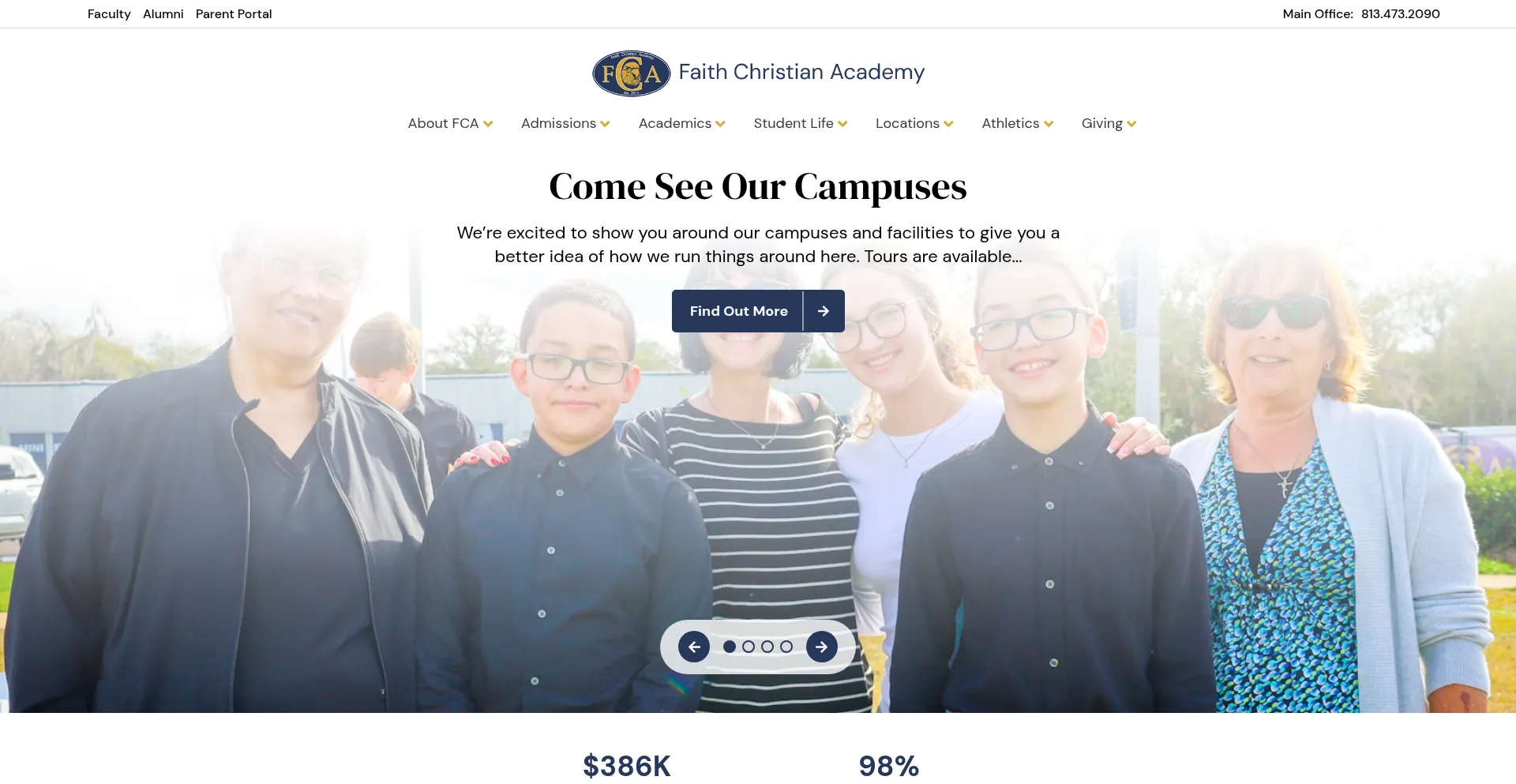Expand the About FCA dropdown chevron
The width and height of the screenshot is (1516, 784).
click(488, 124)
